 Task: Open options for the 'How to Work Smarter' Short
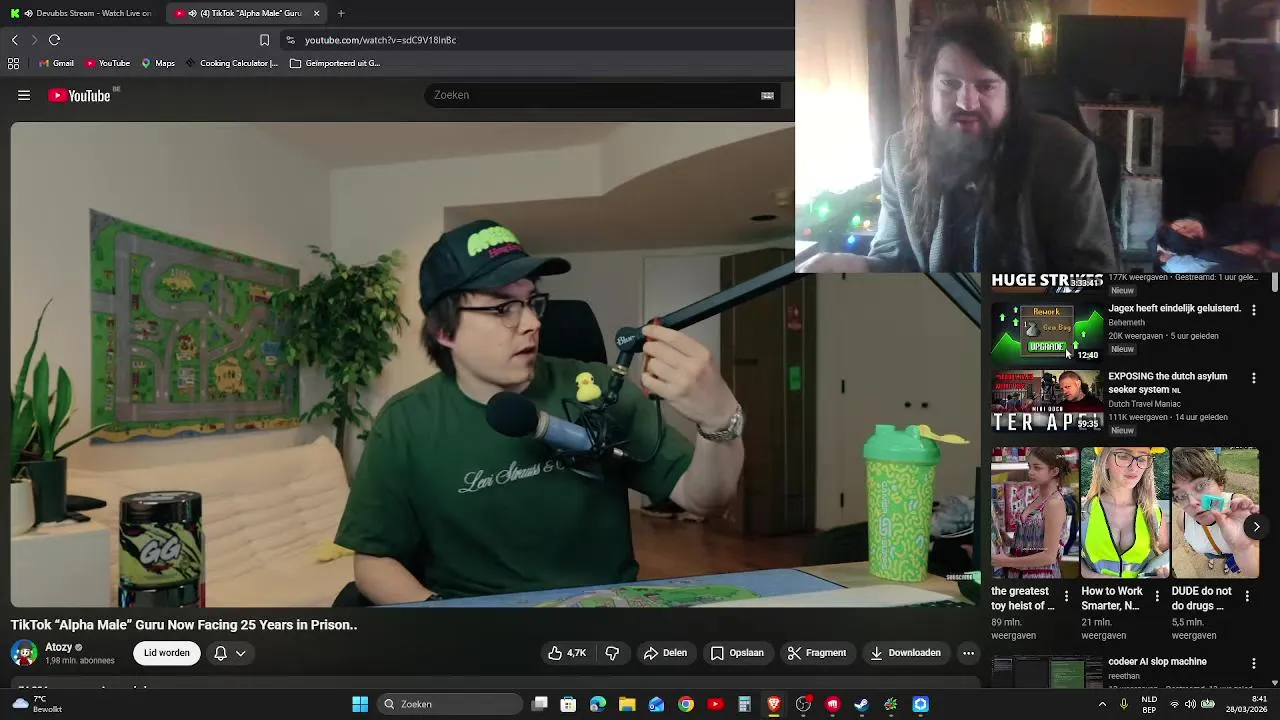pos(1157,596)
